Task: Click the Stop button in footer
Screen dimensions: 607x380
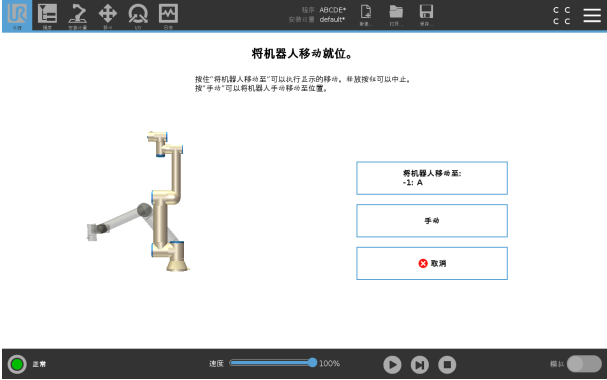Action: pos(447,365)
